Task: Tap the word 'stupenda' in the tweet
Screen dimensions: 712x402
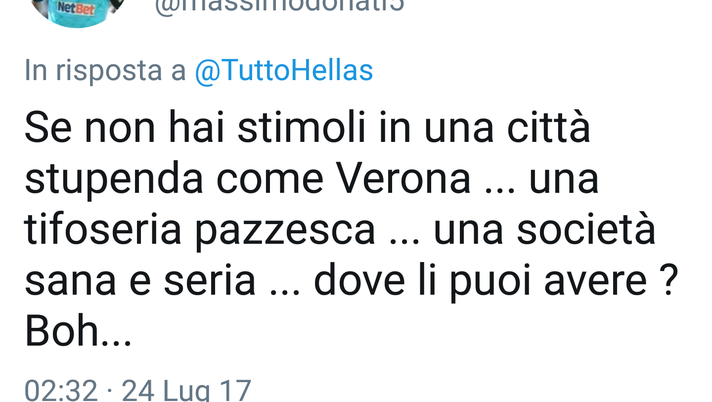Action: tap(114, 180)
